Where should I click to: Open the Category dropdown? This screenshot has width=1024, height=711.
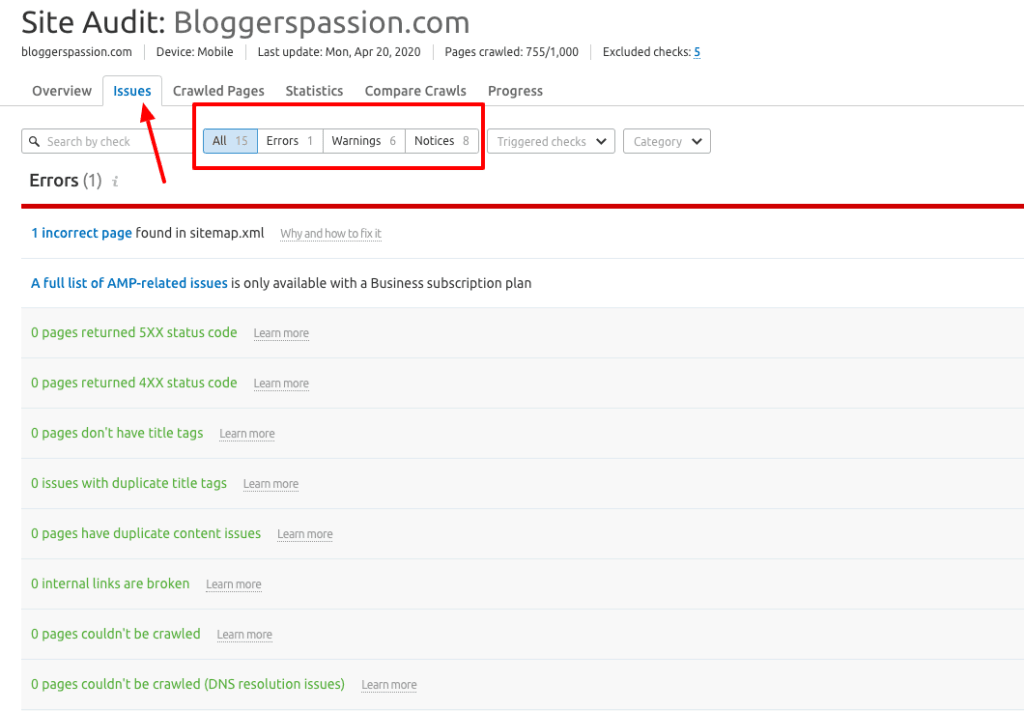pos(667,141)
